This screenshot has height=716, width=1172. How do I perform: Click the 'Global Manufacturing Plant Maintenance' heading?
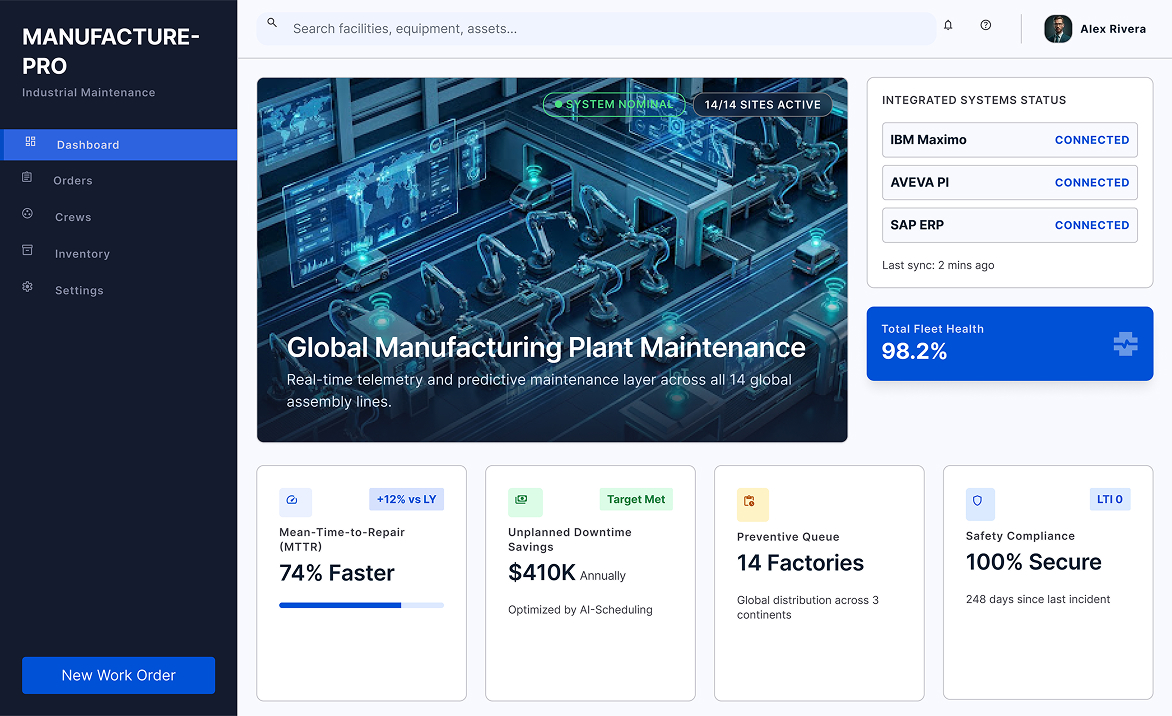click(546, 348)
